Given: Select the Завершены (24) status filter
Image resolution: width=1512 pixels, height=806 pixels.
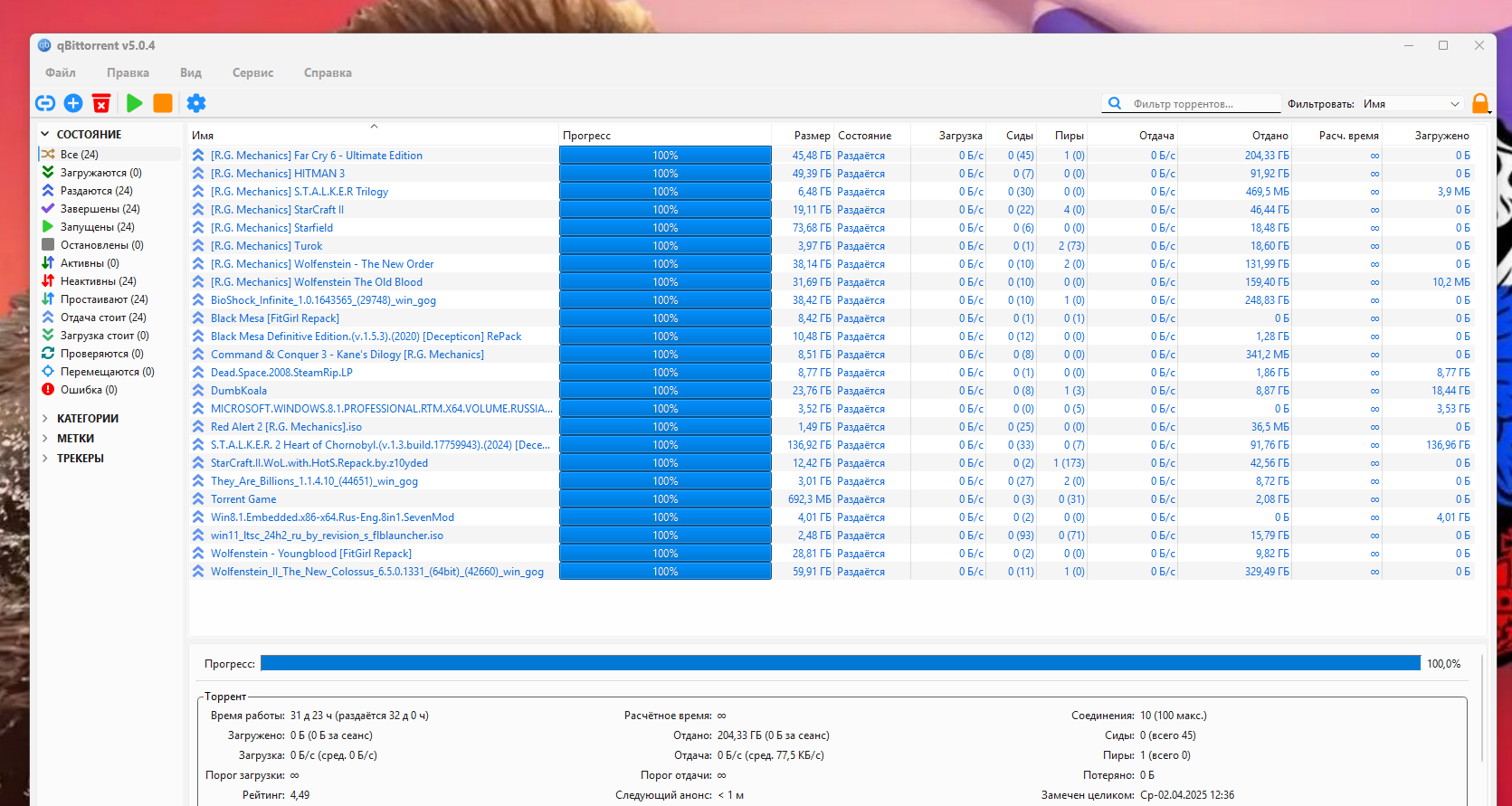Looking at the screenshot, I should [100, 209].
